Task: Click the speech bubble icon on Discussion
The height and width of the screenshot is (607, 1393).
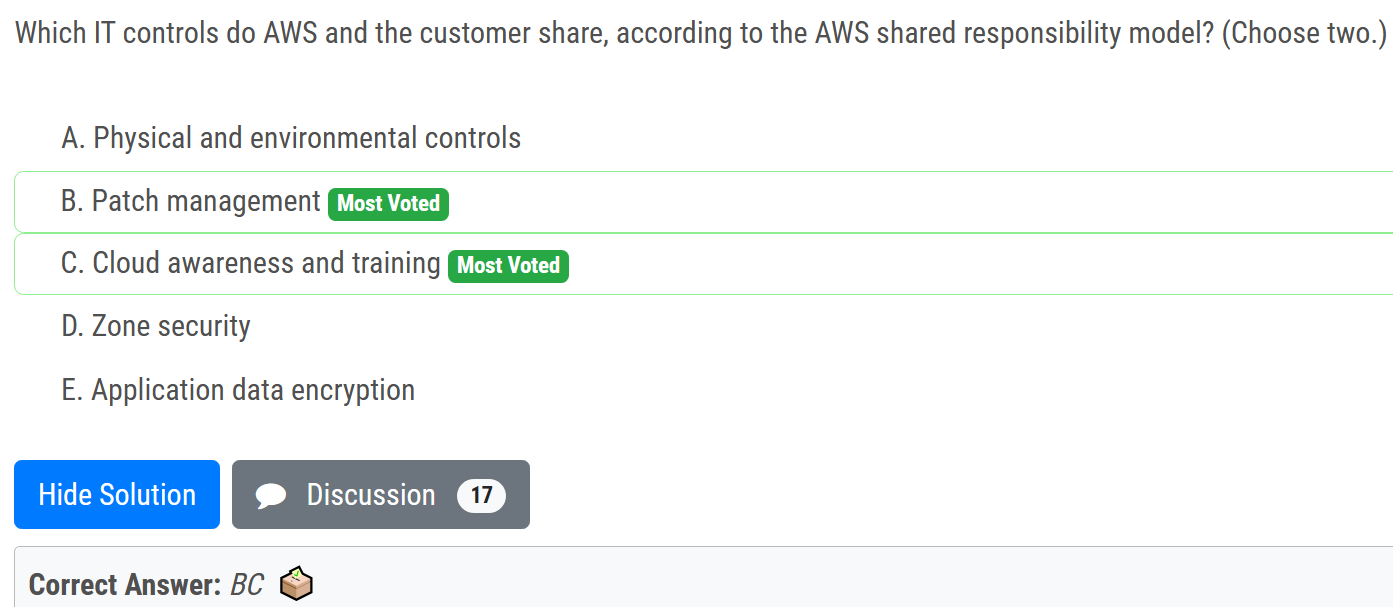Action: (x=271, y=495)
